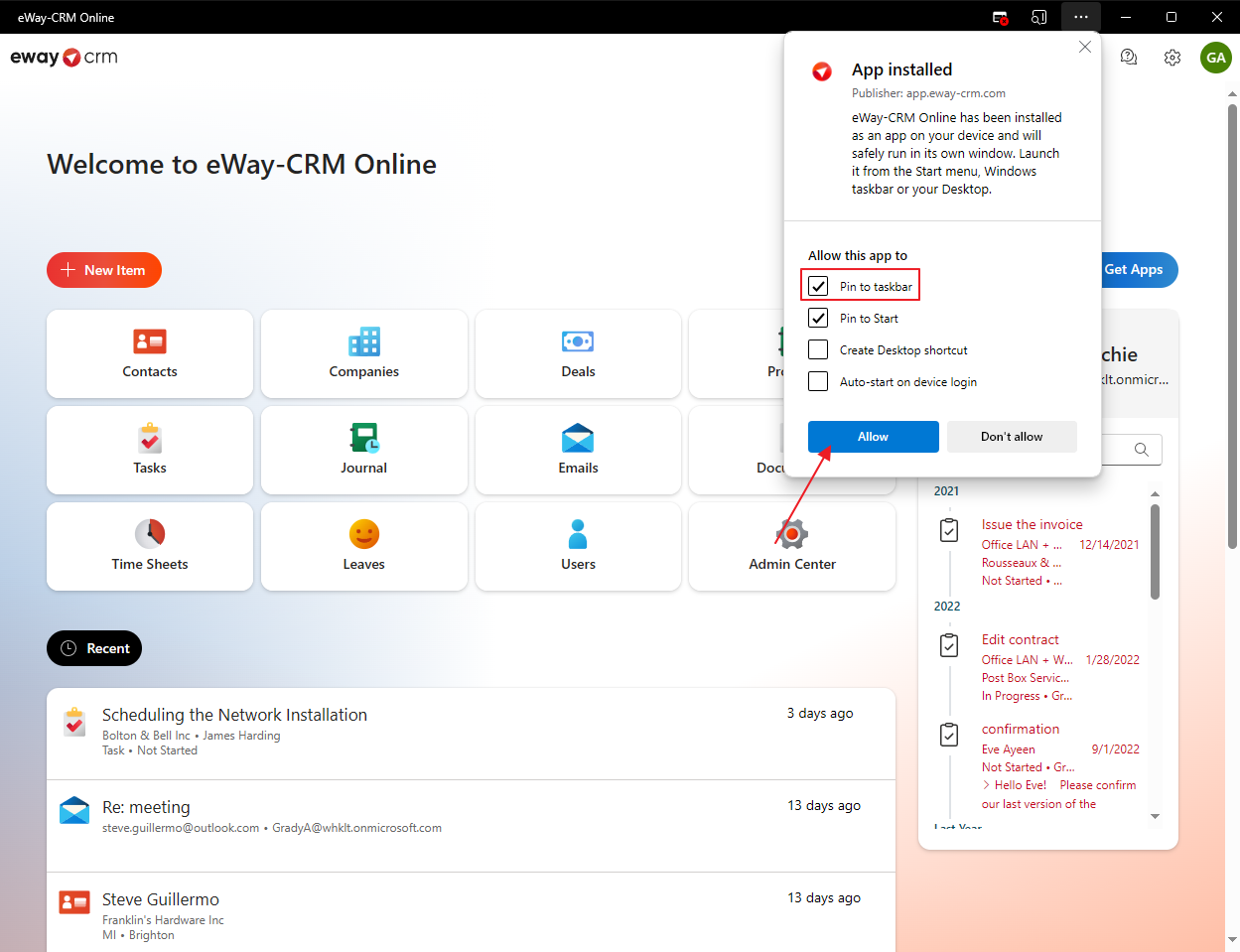The height and width of the screenshot is (952, 1240).
Task: Open the Contacts module tile
Action: click(150, 354)
